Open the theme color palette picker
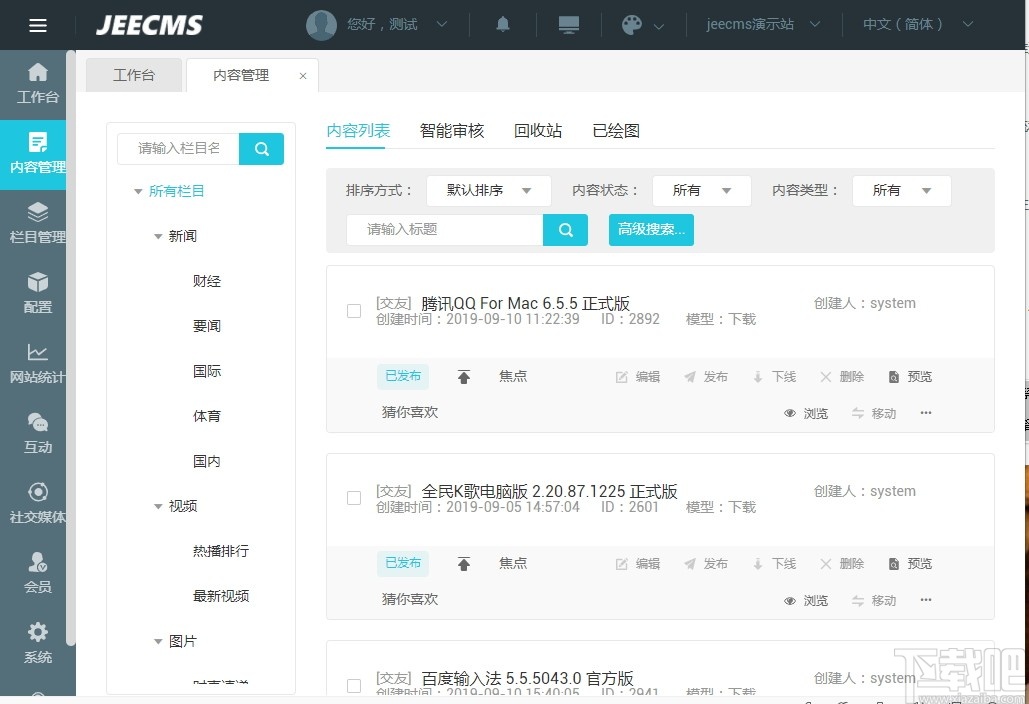Image resolution: width=1029 pixels, height=704 pixels. click(633, 24)
